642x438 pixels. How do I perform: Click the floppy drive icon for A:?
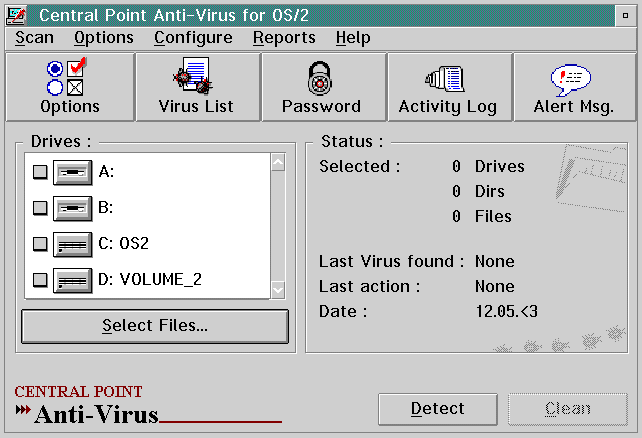tap(72, 172)
